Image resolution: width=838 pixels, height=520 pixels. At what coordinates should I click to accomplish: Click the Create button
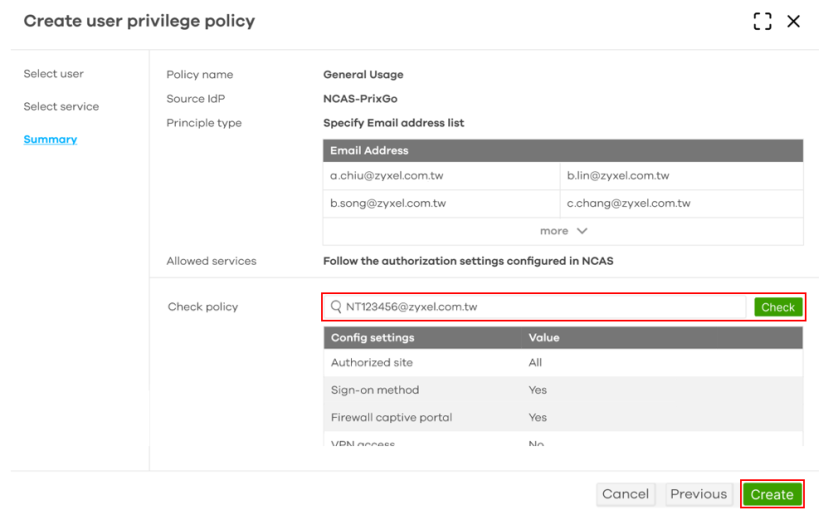(772, 494)
